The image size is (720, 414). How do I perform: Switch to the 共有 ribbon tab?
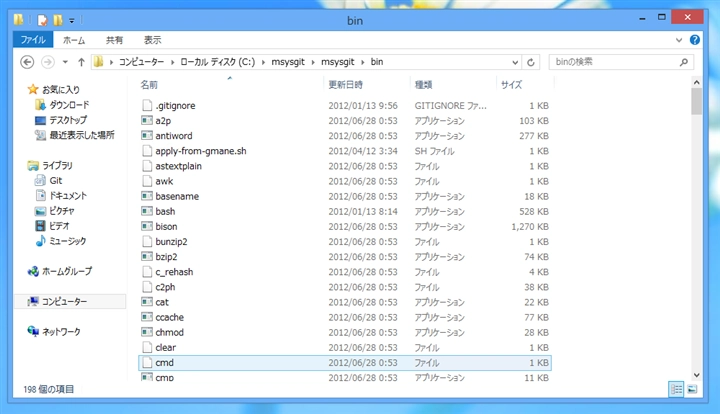114,40
